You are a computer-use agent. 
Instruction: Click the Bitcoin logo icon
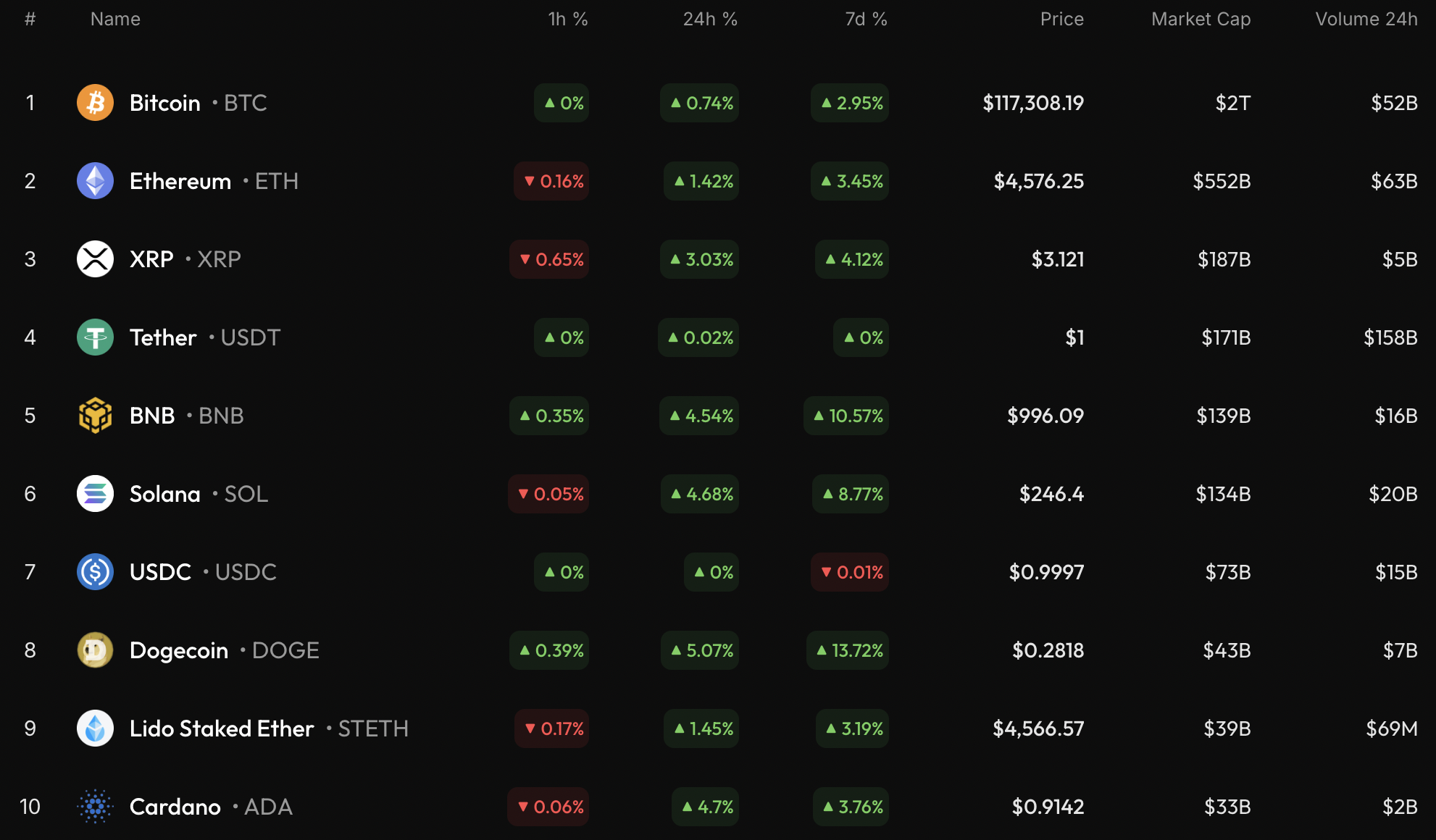[x=95, y=103]
